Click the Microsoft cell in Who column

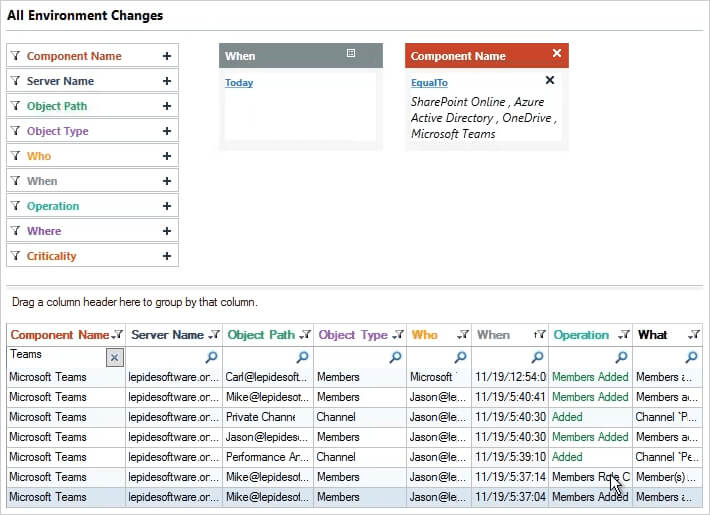(x=439, y=377)
